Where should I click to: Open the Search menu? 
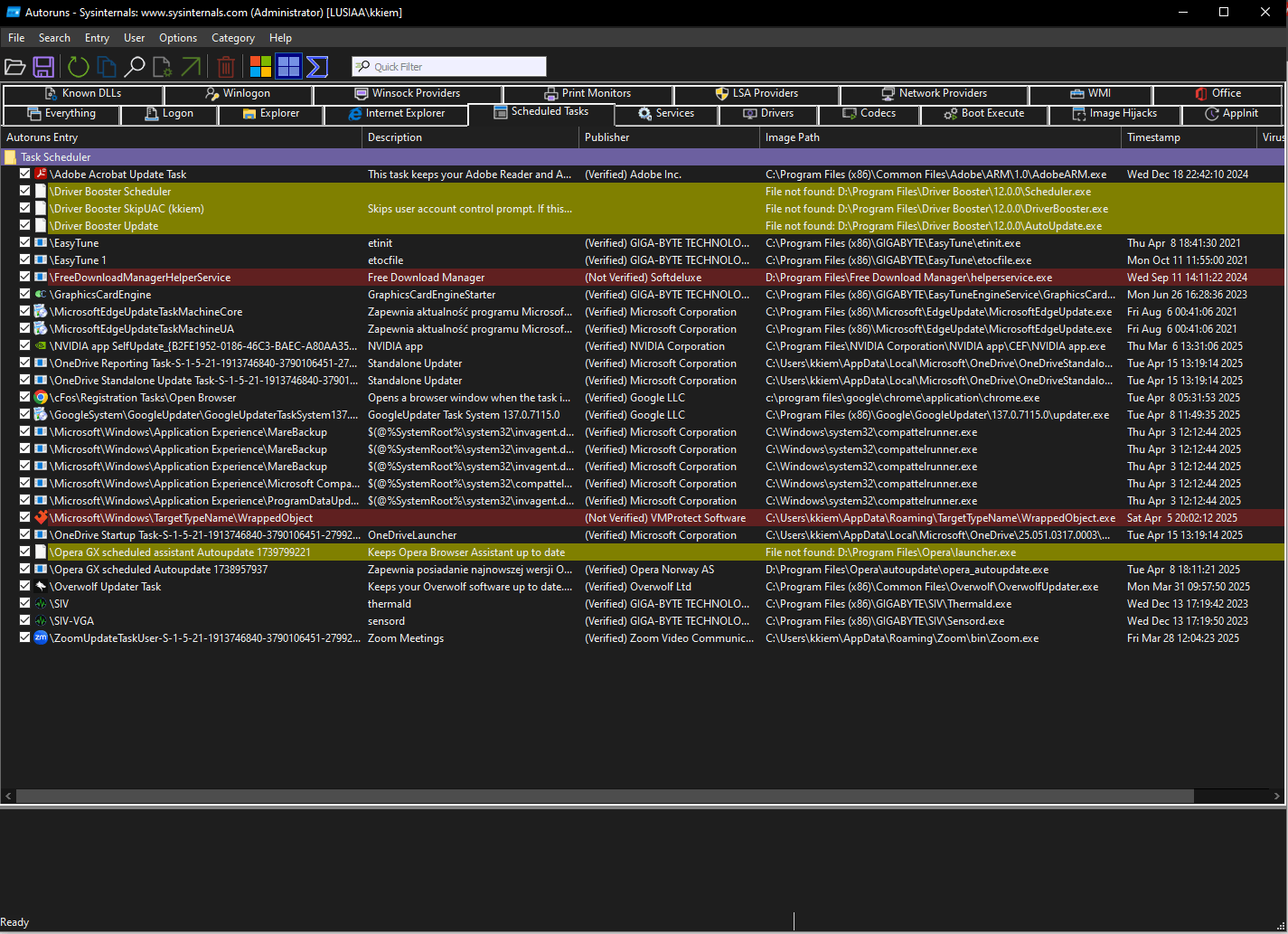(54, 38)
